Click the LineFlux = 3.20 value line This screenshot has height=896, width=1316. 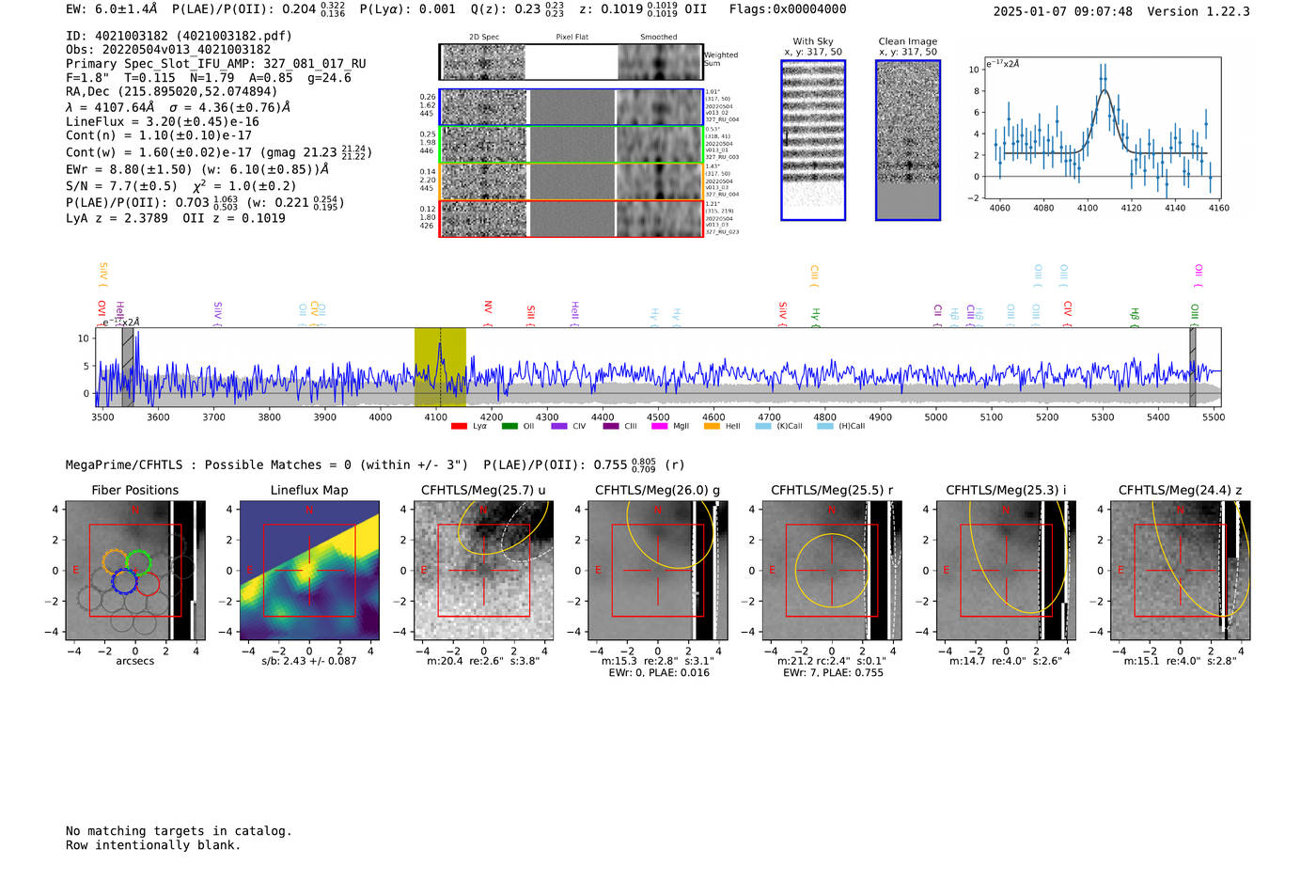coord(163,122)
